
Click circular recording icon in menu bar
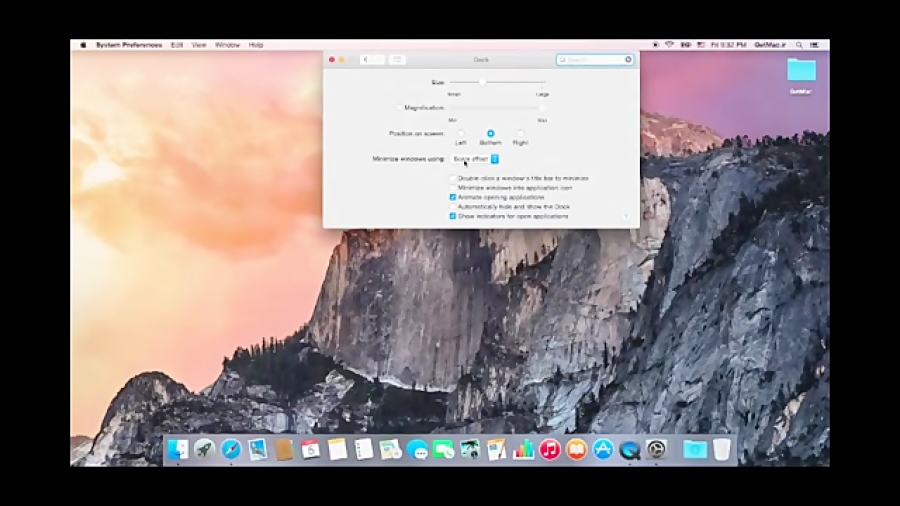[655, 45]
